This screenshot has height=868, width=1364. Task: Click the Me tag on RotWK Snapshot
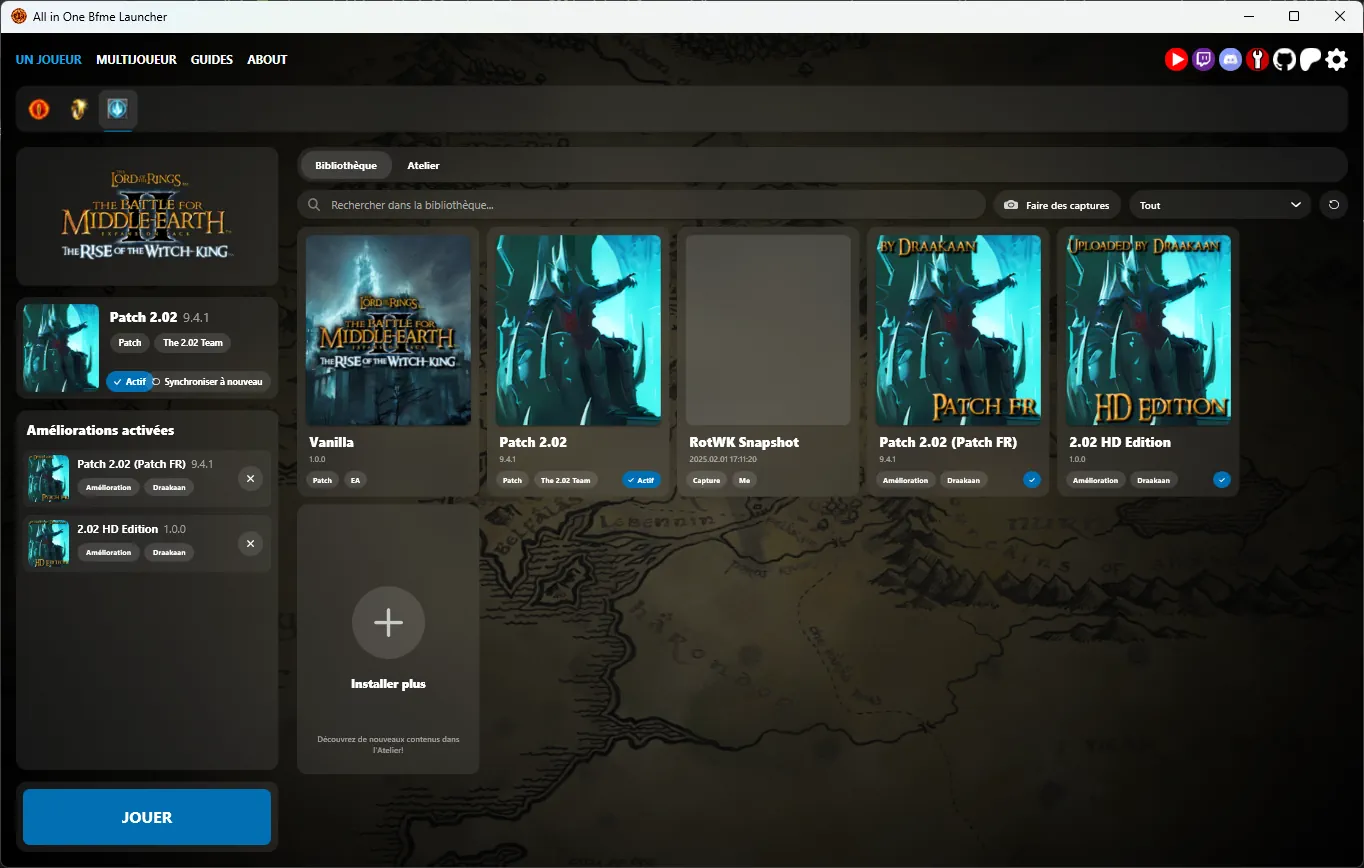pyautogui.click(x=744, y=480)
